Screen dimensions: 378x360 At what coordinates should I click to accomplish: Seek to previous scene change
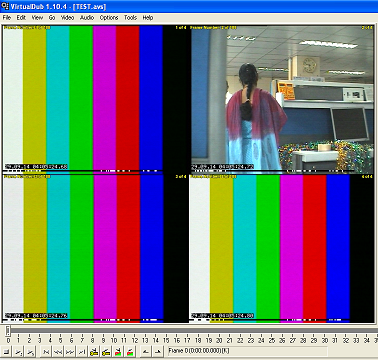pyautogui.click(x=118, y=351)
